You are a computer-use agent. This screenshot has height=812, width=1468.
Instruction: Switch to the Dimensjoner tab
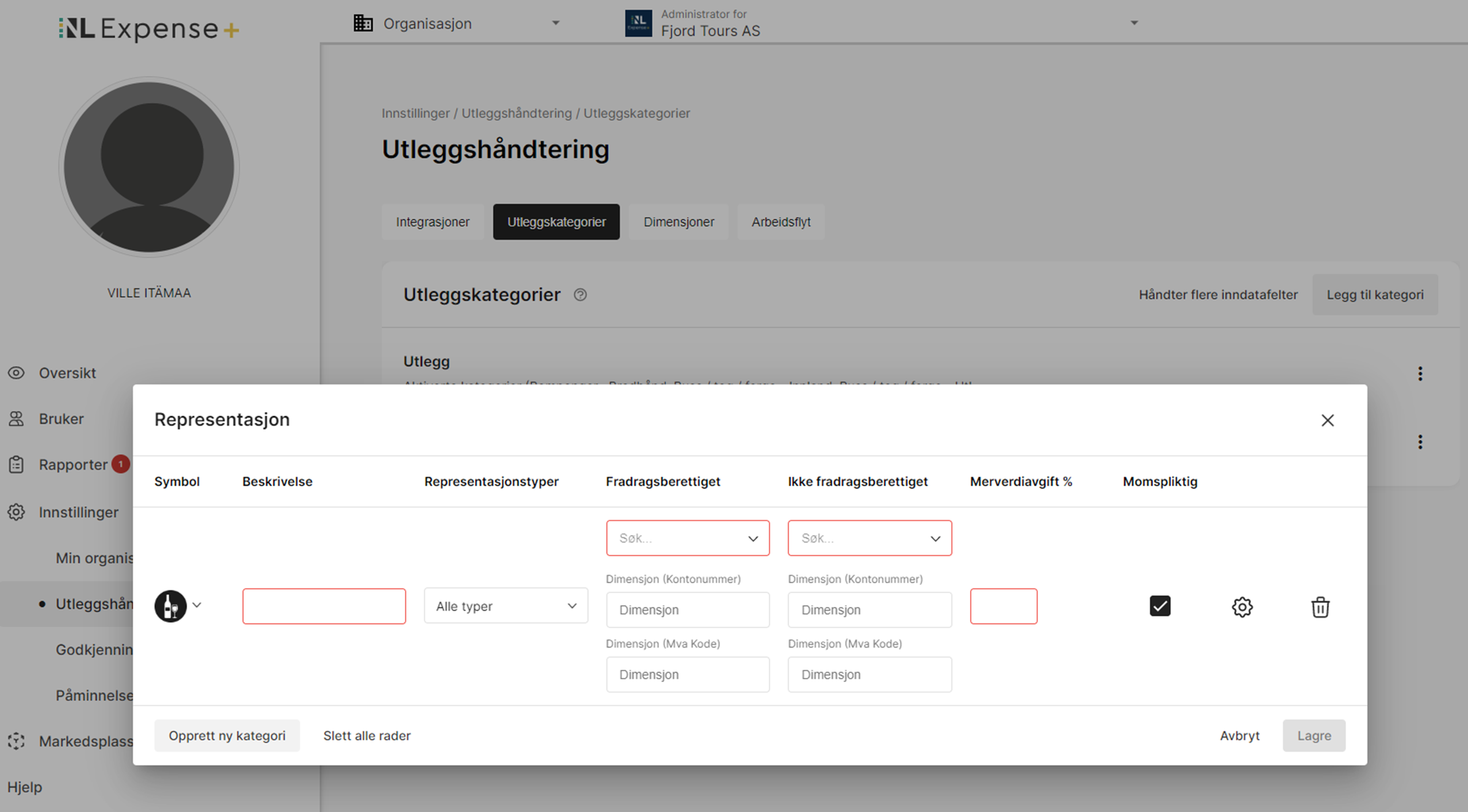coord(679,222)
